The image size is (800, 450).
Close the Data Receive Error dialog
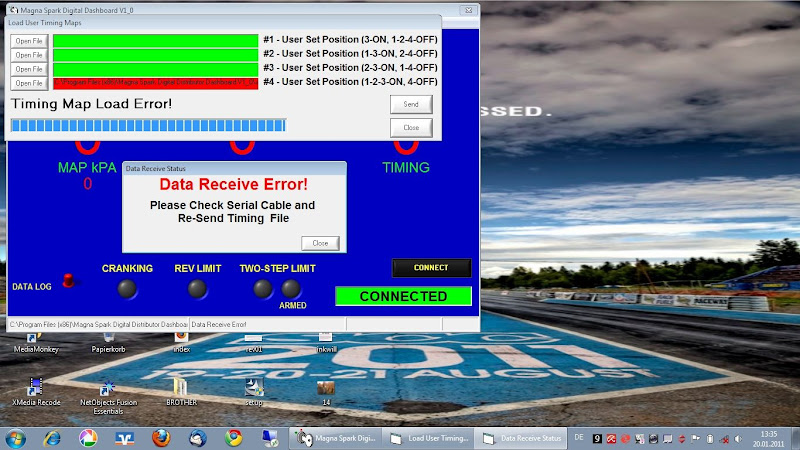(x=320, y=243)
